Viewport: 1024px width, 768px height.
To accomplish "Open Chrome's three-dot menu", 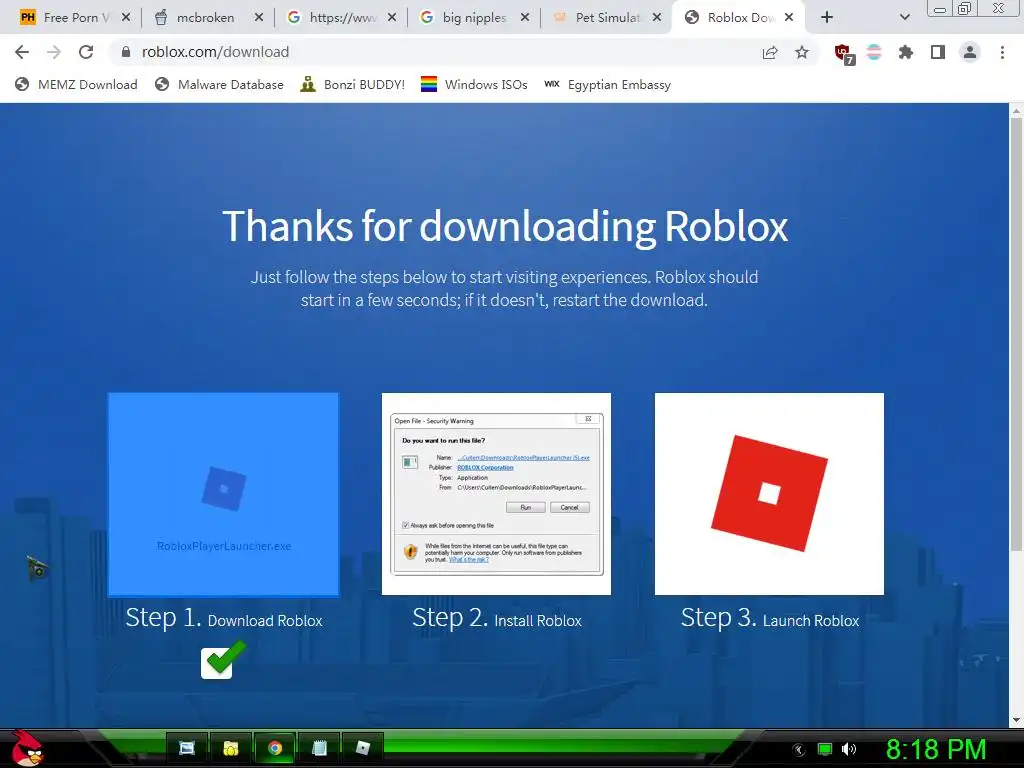I will (x=1002, y=52).
